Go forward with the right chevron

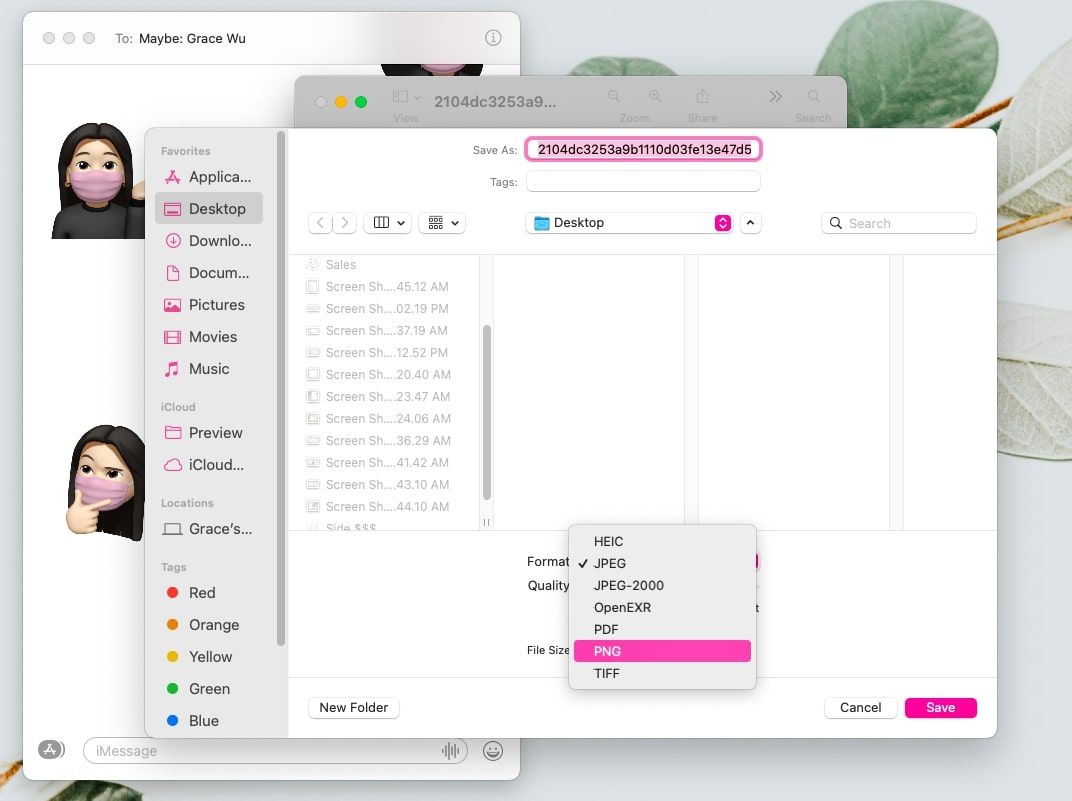click(x=345, y=223)
